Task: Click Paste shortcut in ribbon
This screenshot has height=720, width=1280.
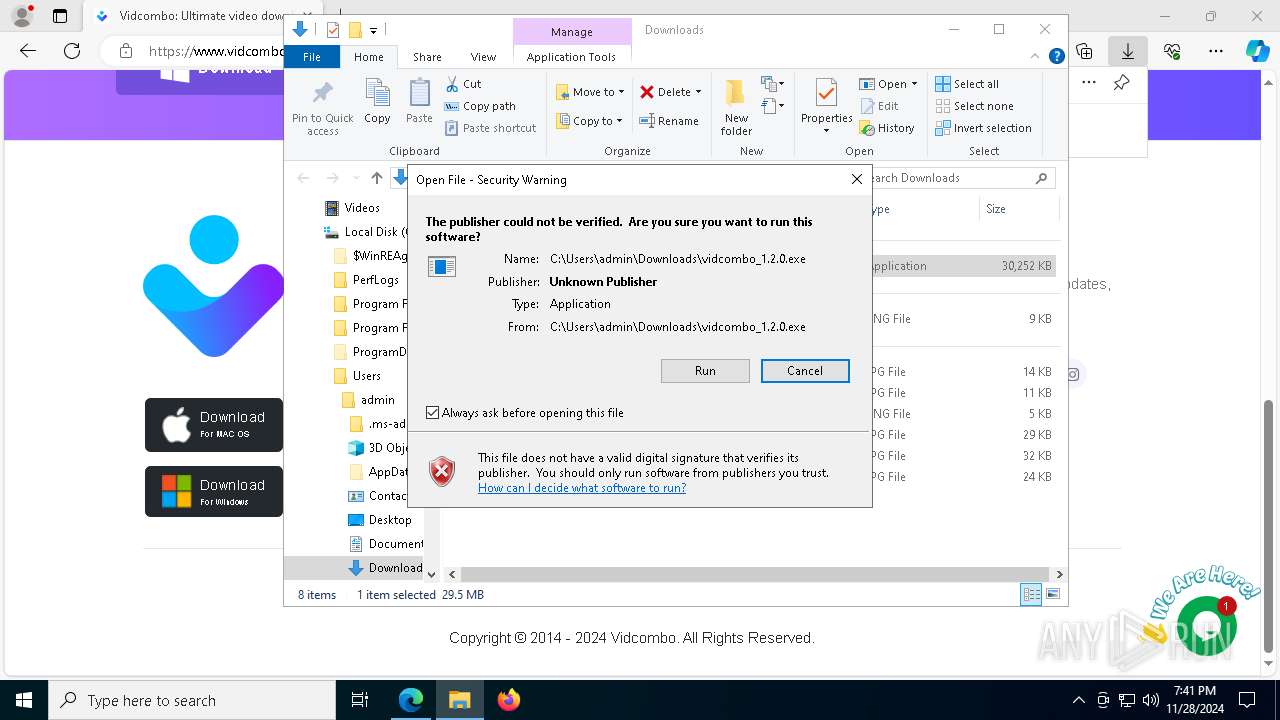Action: pyautogui.click(x=491, y=128)
